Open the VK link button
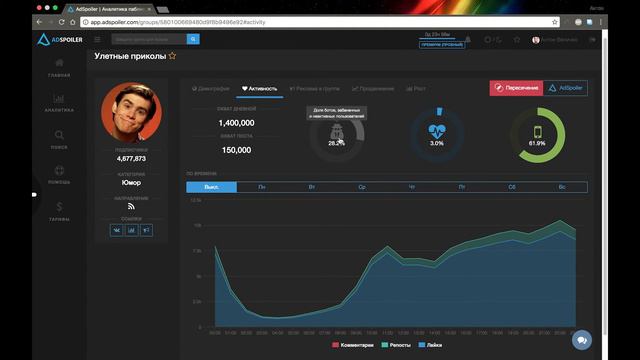Image resolution: width=640 pixels, height=360 pixels. coord(116,230)
